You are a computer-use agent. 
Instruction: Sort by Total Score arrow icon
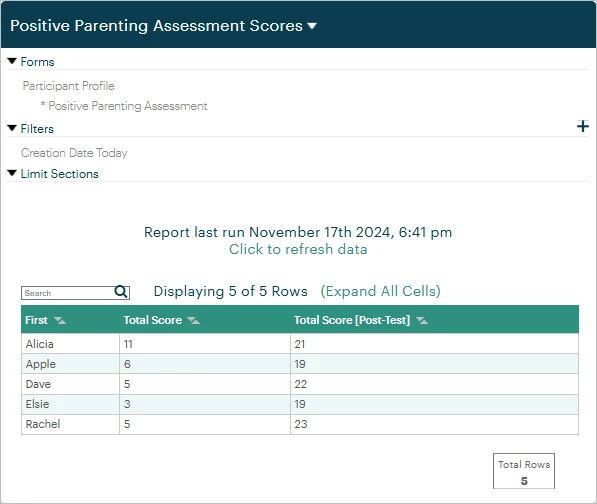pos(194,320)
